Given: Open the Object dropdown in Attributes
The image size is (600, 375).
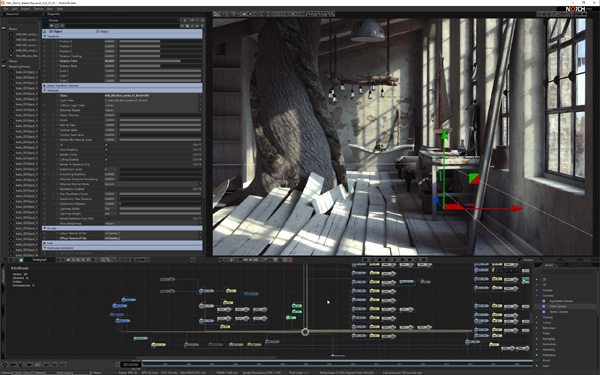Looking at the screenshot, I should point(153,95).
